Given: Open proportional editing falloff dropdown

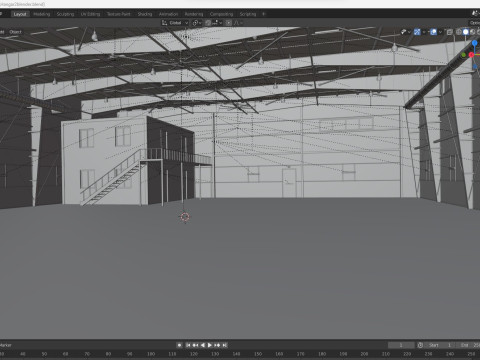Looking at the screenshot, I should pos(238,23).
